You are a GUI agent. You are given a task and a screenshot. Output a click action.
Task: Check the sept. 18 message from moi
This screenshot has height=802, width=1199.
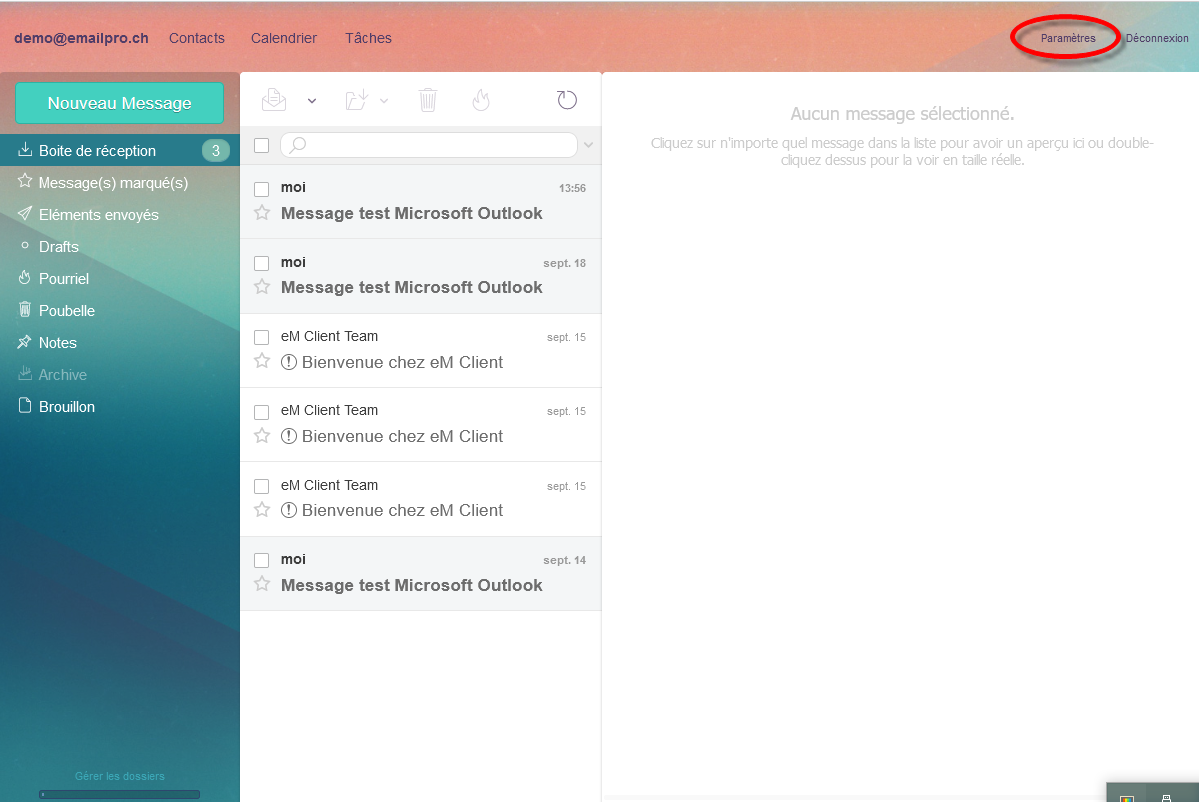click(262, 264)
